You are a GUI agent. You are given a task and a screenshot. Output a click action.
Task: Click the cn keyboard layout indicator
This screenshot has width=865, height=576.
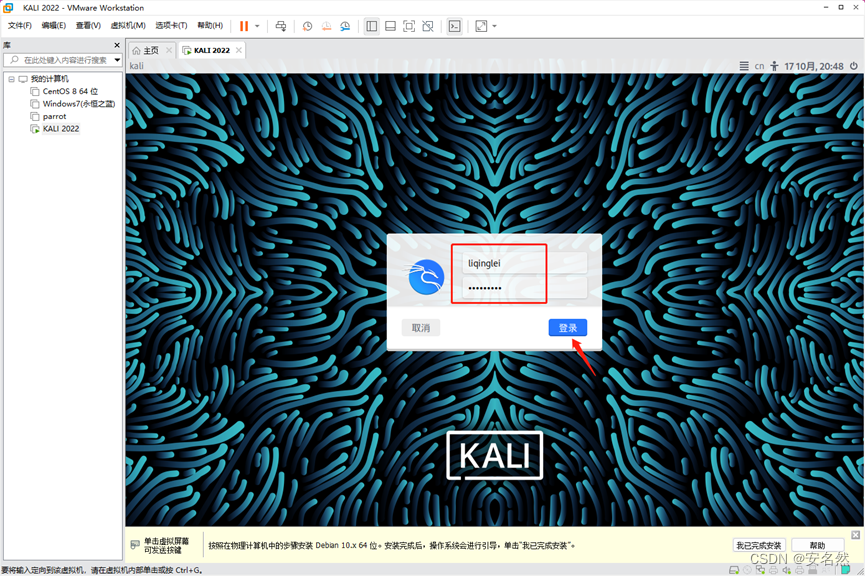click(x=759, y=66)
